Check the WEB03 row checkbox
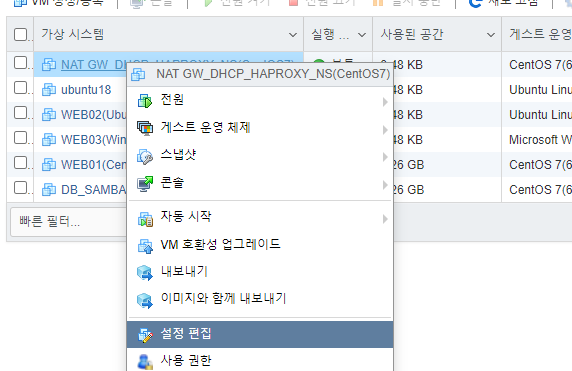This screenshot has width=572, height=371. [20, 138]
